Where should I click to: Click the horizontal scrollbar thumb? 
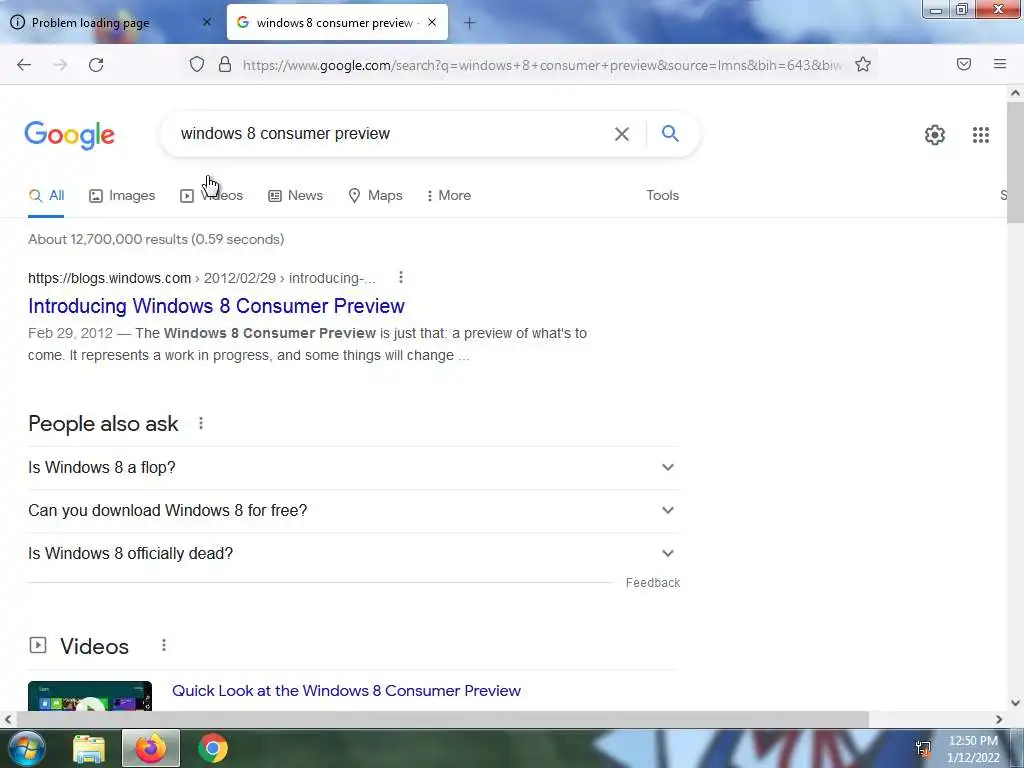443,720
